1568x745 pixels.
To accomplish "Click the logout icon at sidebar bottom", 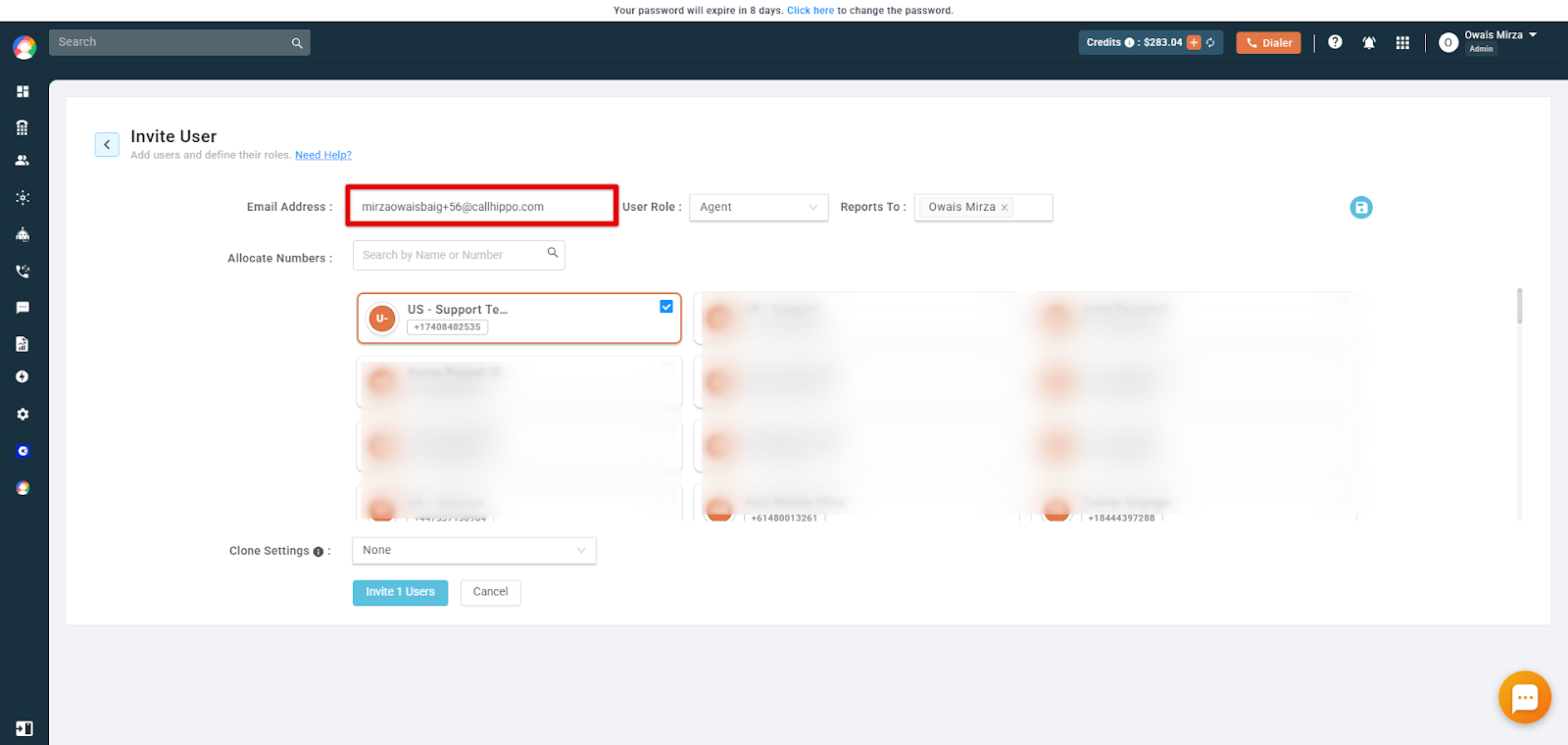I will click(24, 728).
